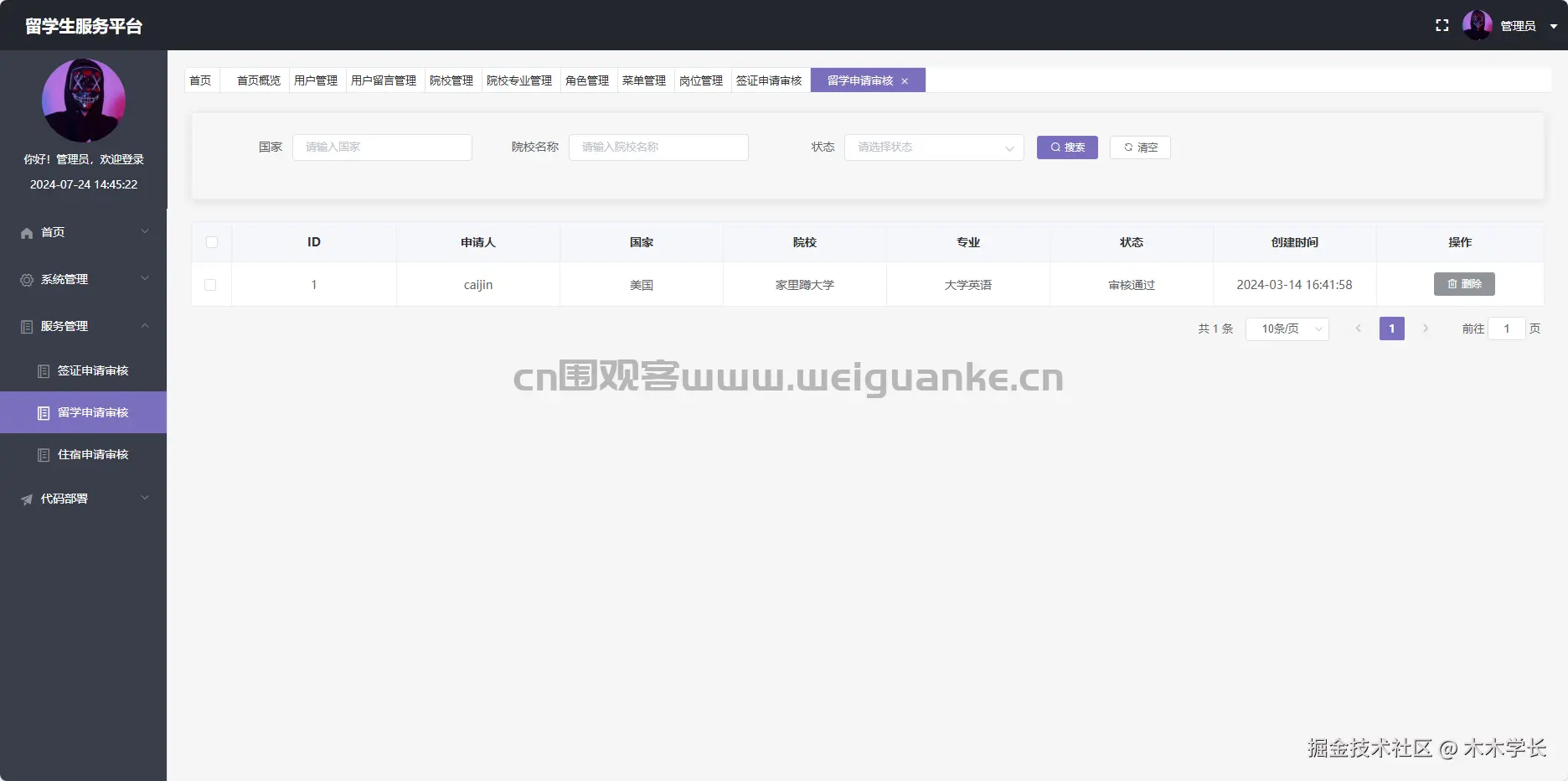This screenshot has width=1568, height=781.
Task: Click the icon beside 留学申请审核 in sidebar
Action: (44, 413)
